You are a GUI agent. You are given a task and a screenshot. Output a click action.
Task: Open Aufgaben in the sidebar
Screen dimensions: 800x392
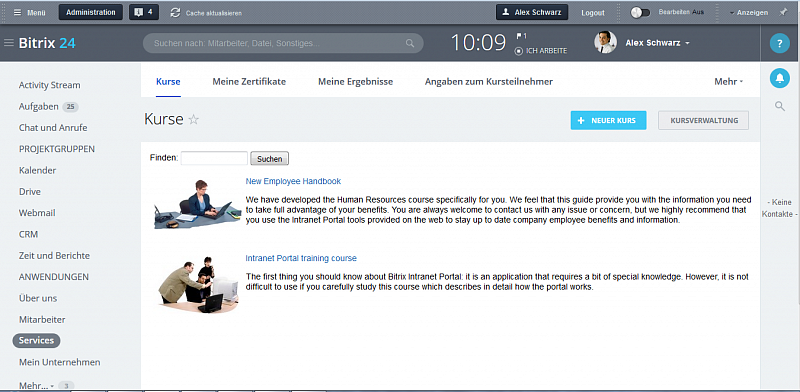pyautogui.click(x=38, y=107)
